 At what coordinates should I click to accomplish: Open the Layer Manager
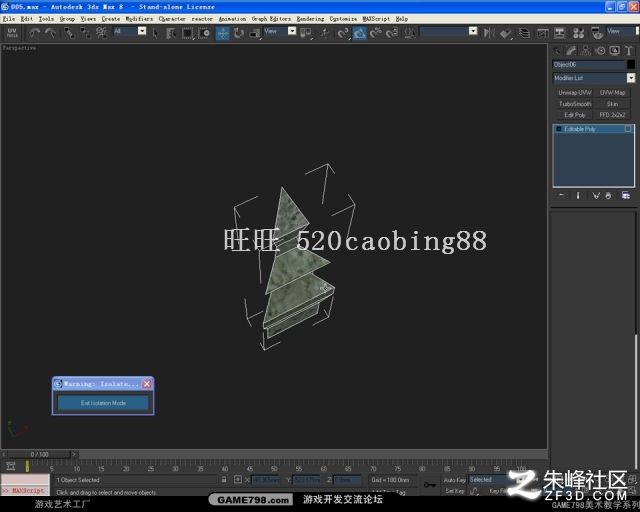(x=524, y=33)
